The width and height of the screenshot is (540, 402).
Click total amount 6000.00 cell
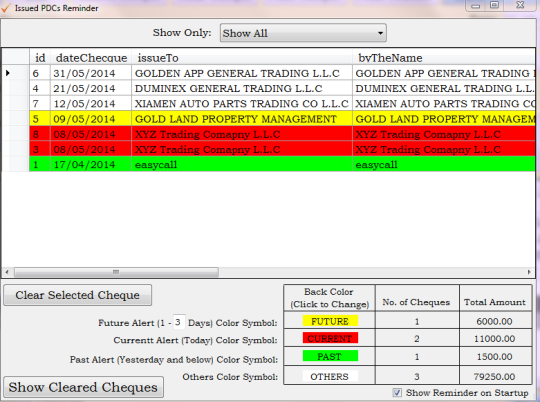(x=495, y=321)
